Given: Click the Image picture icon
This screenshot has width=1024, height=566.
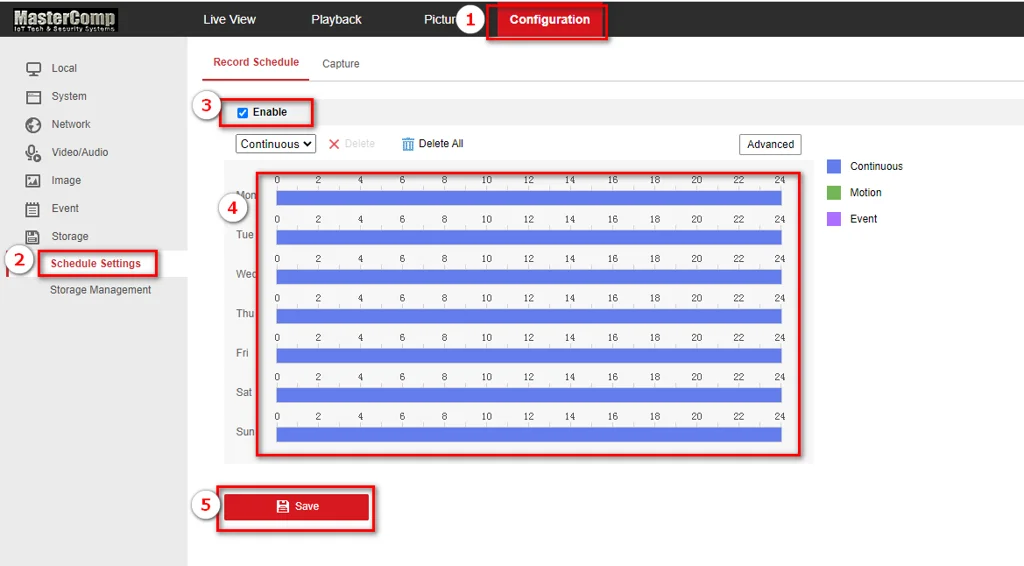Looking at the screenshot, I should click(x=33, y=181).
